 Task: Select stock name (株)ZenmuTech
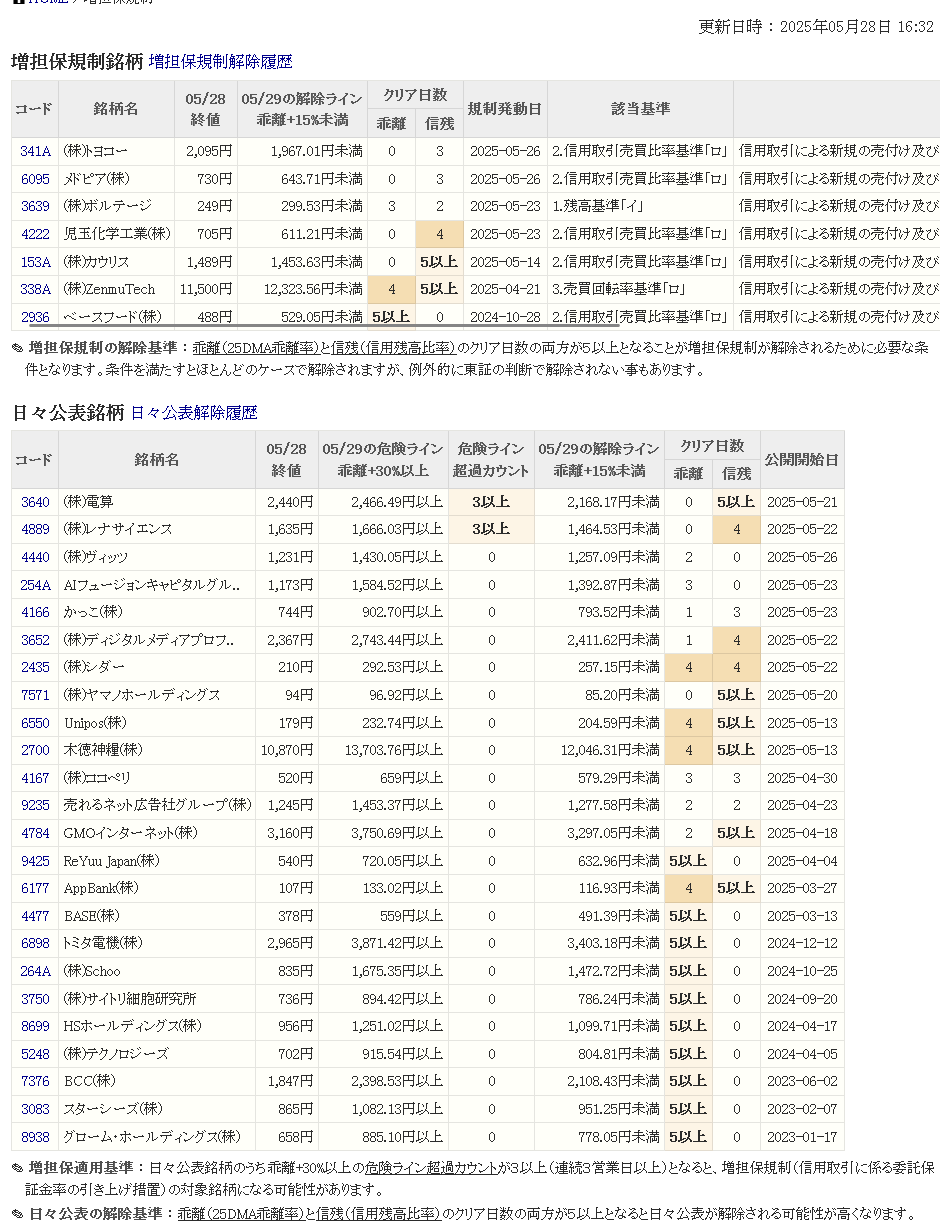(x=109, y=289)
